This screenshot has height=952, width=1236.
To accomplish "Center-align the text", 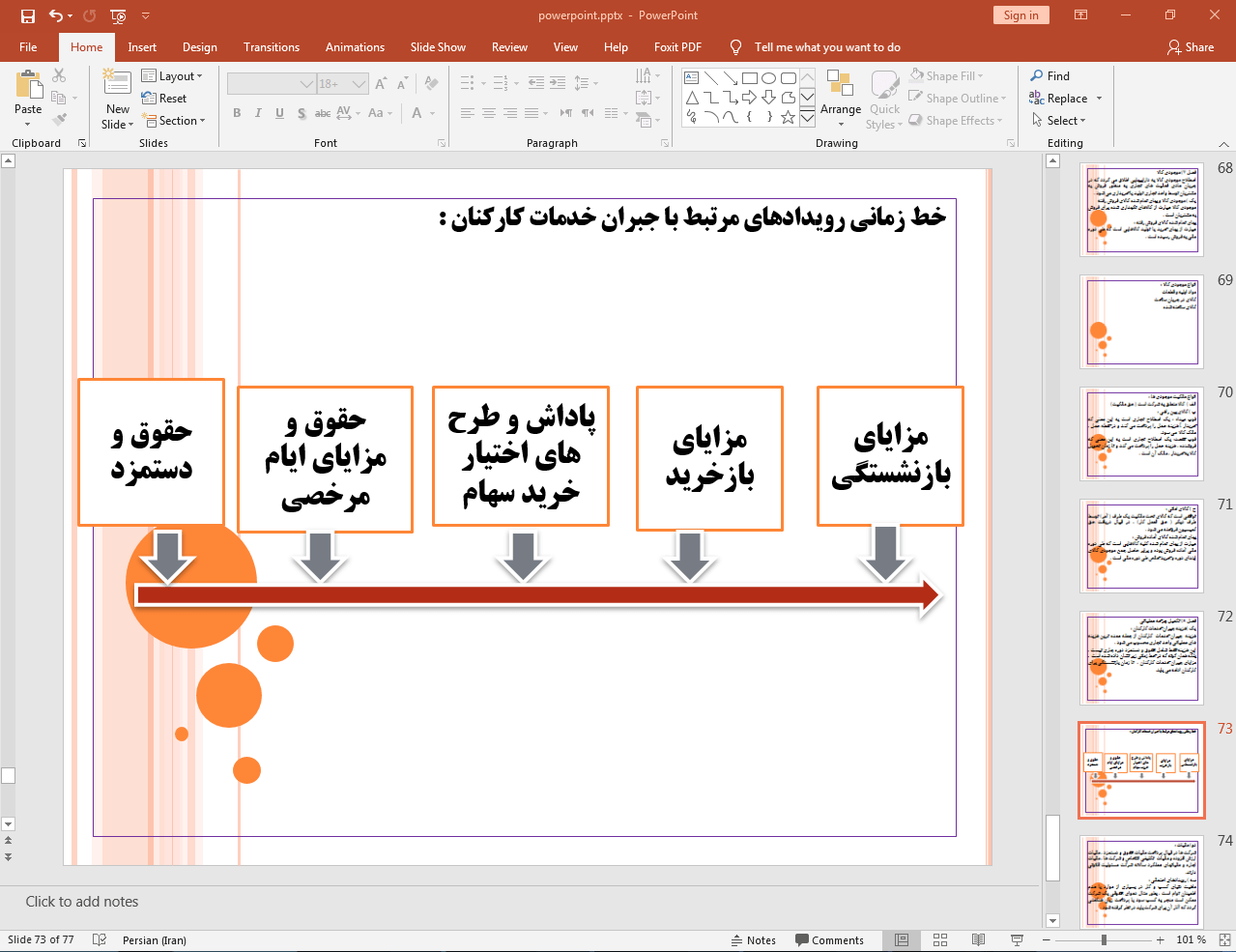I will pos(489,113).
